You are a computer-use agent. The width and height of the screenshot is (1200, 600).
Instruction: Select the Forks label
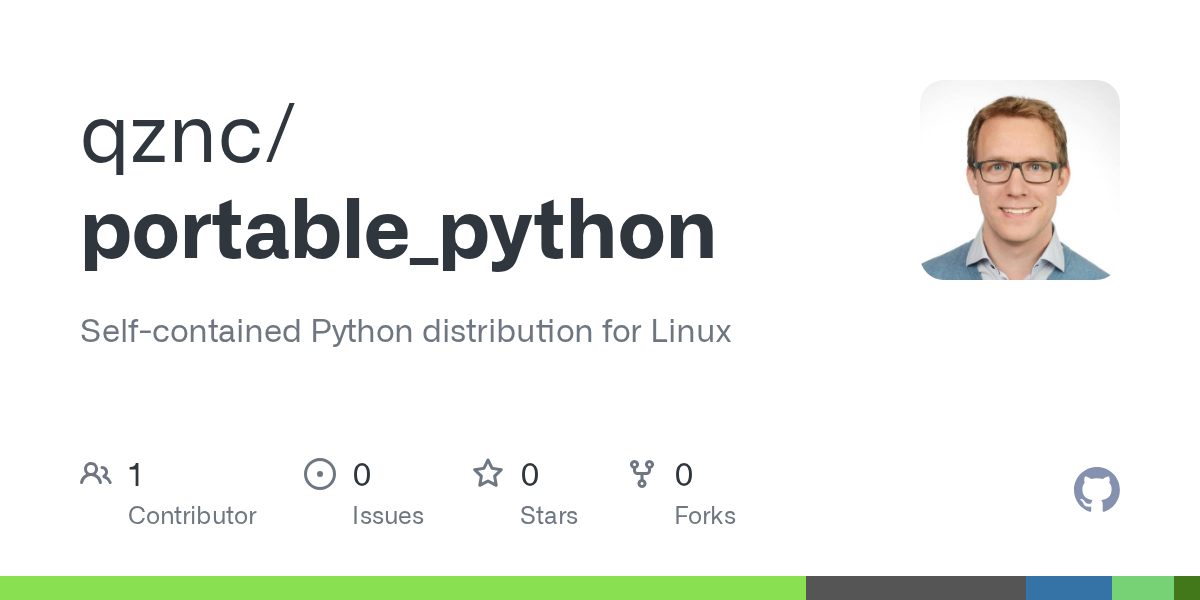[x=705, y=516]
